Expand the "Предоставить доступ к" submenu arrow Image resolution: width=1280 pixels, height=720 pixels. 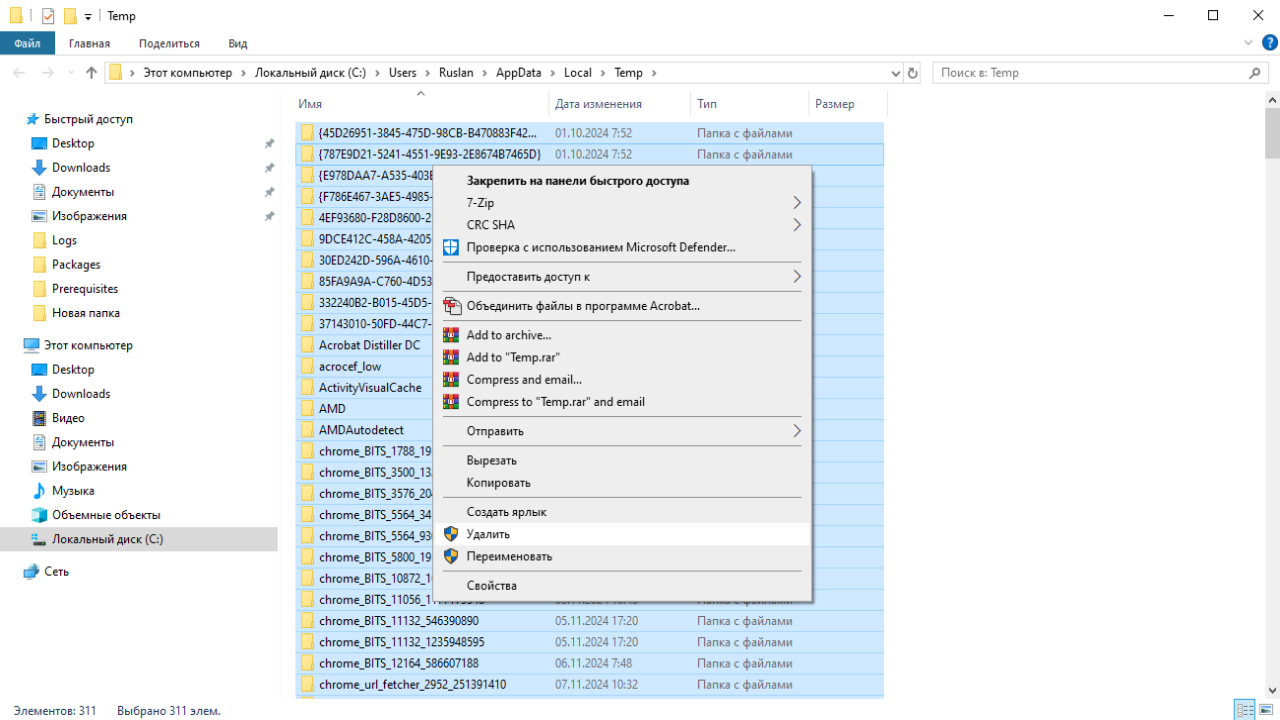[x=797, y=276]
